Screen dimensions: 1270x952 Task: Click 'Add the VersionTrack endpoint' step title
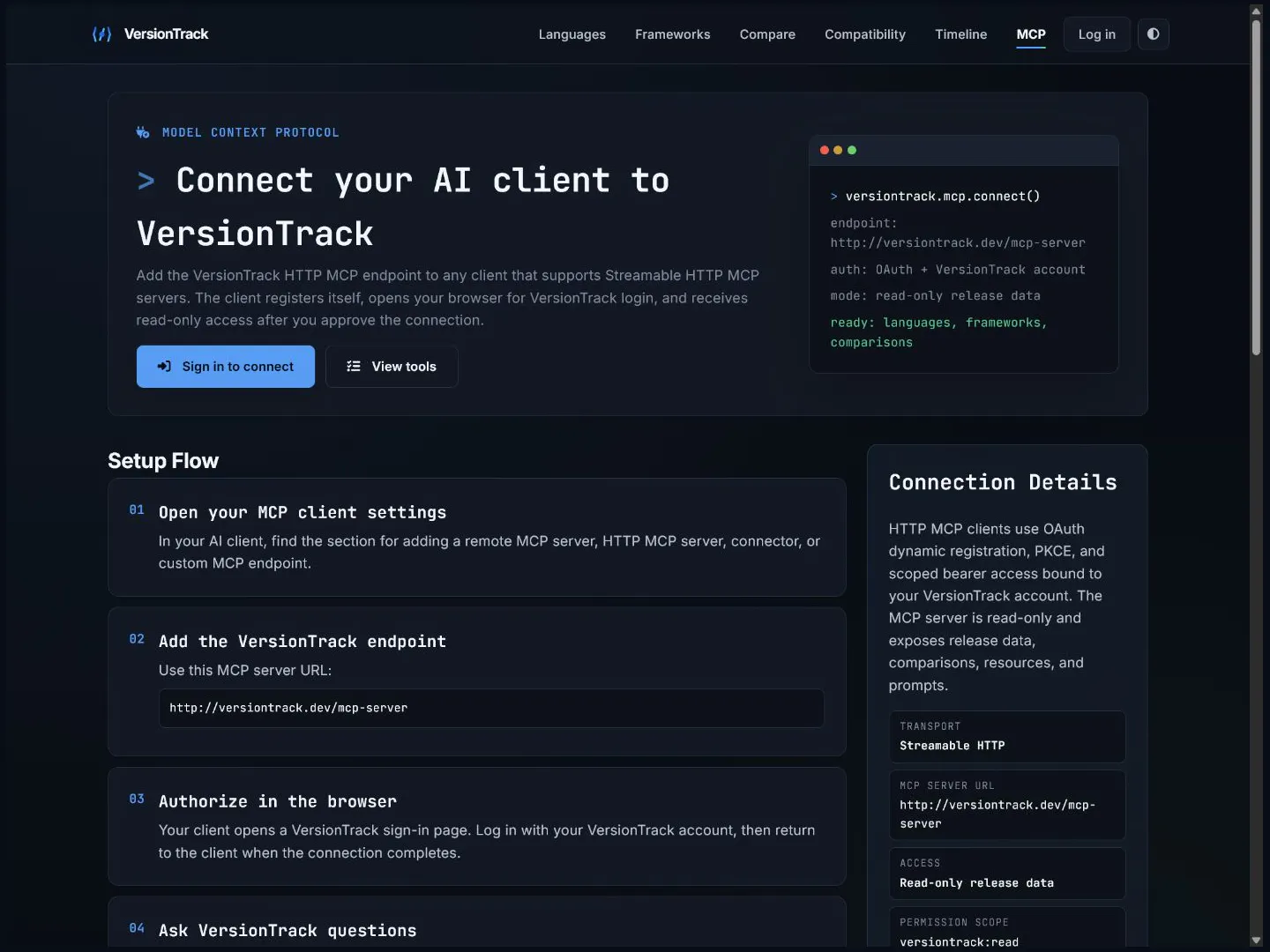click(303, 642)
